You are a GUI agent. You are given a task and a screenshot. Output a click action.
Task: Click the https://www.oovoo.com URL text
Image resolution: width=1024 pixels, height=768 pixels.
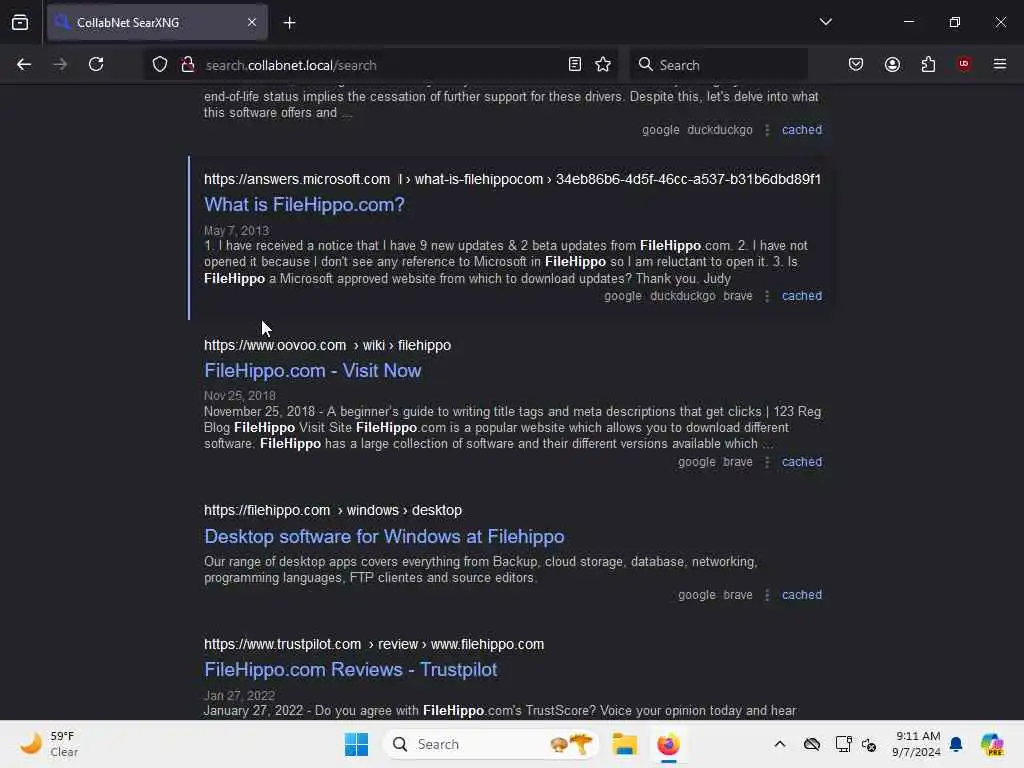275,345
